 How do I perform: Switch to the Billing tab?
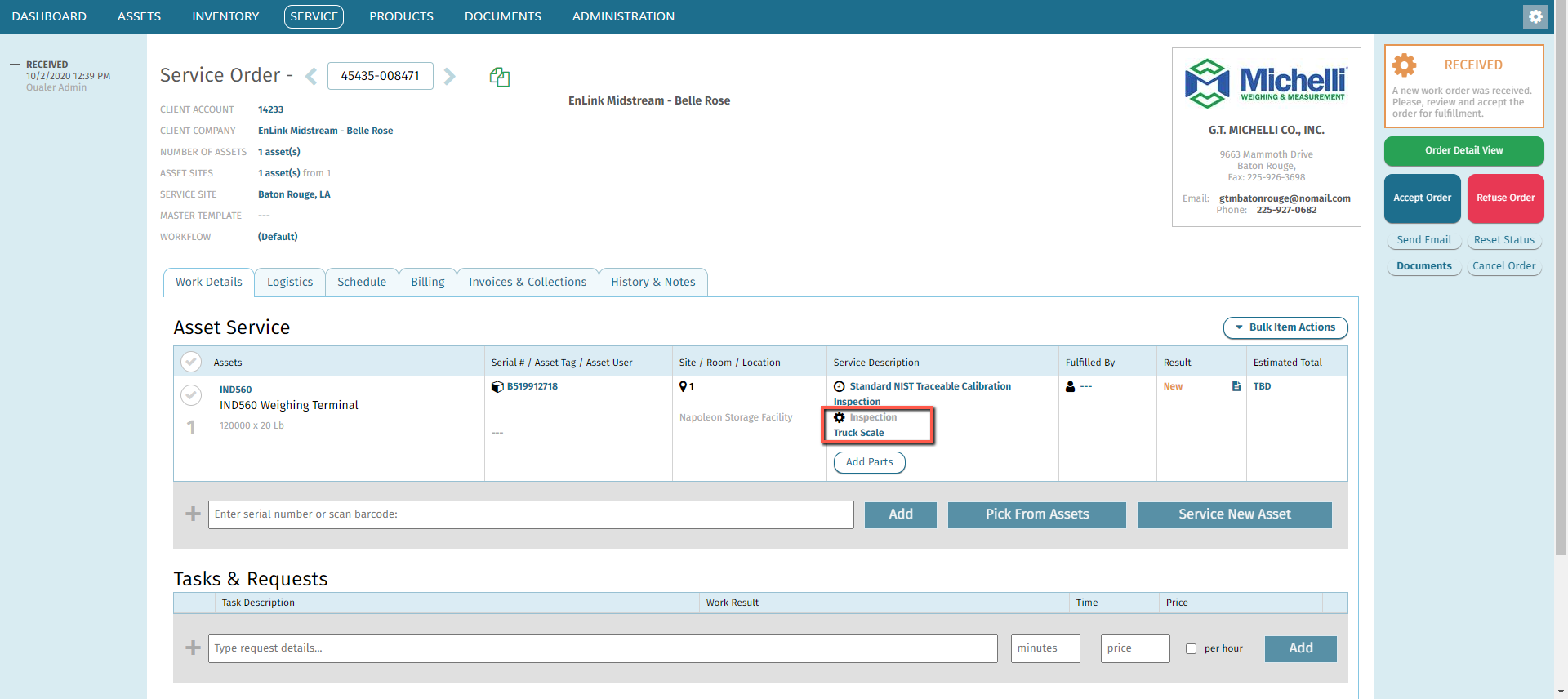428,282
